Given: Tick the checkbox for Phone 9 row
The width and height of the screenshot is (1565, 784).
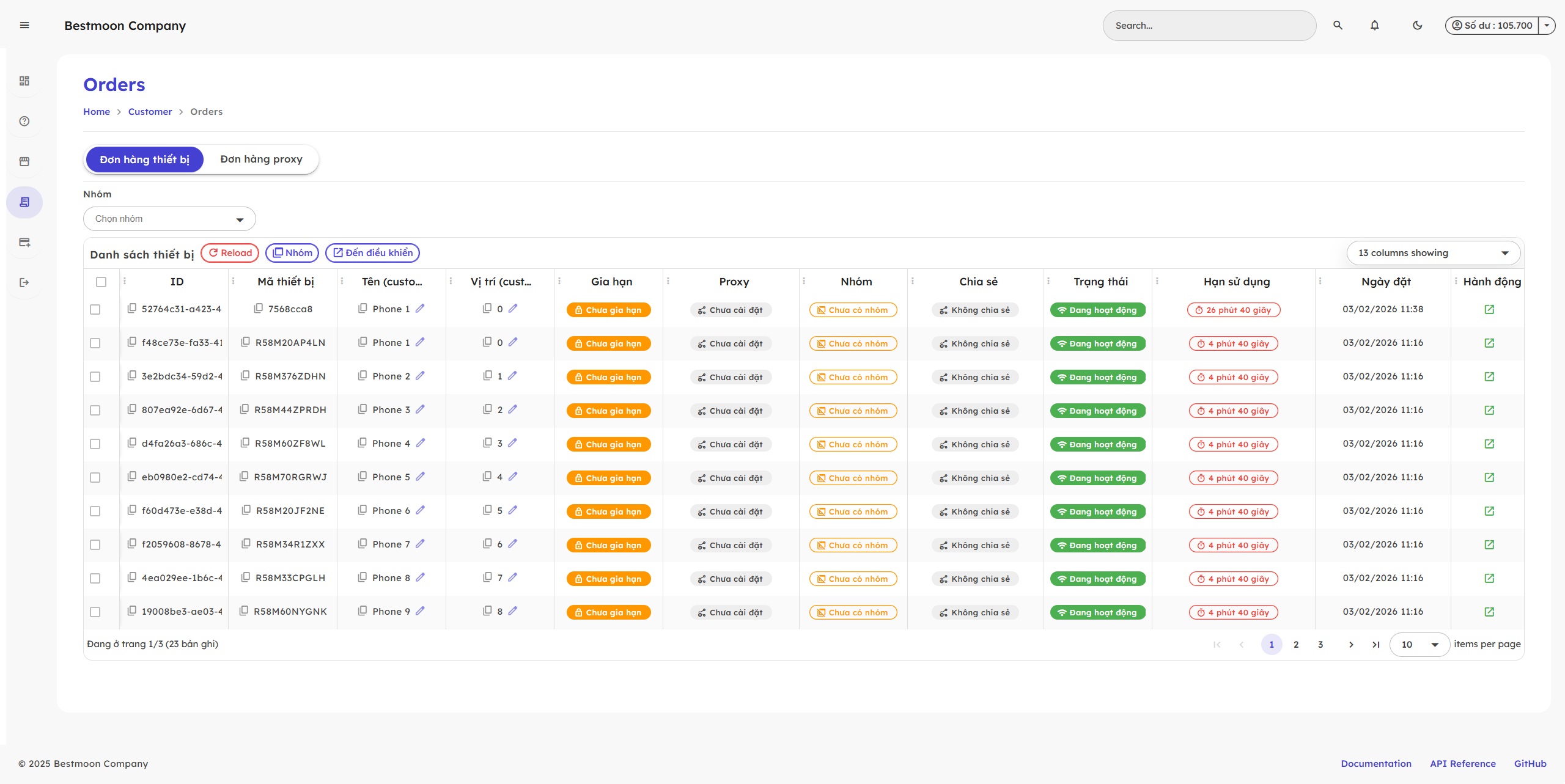Looking at the screenshot, I should pyautogui.click(x=95, y=612).
